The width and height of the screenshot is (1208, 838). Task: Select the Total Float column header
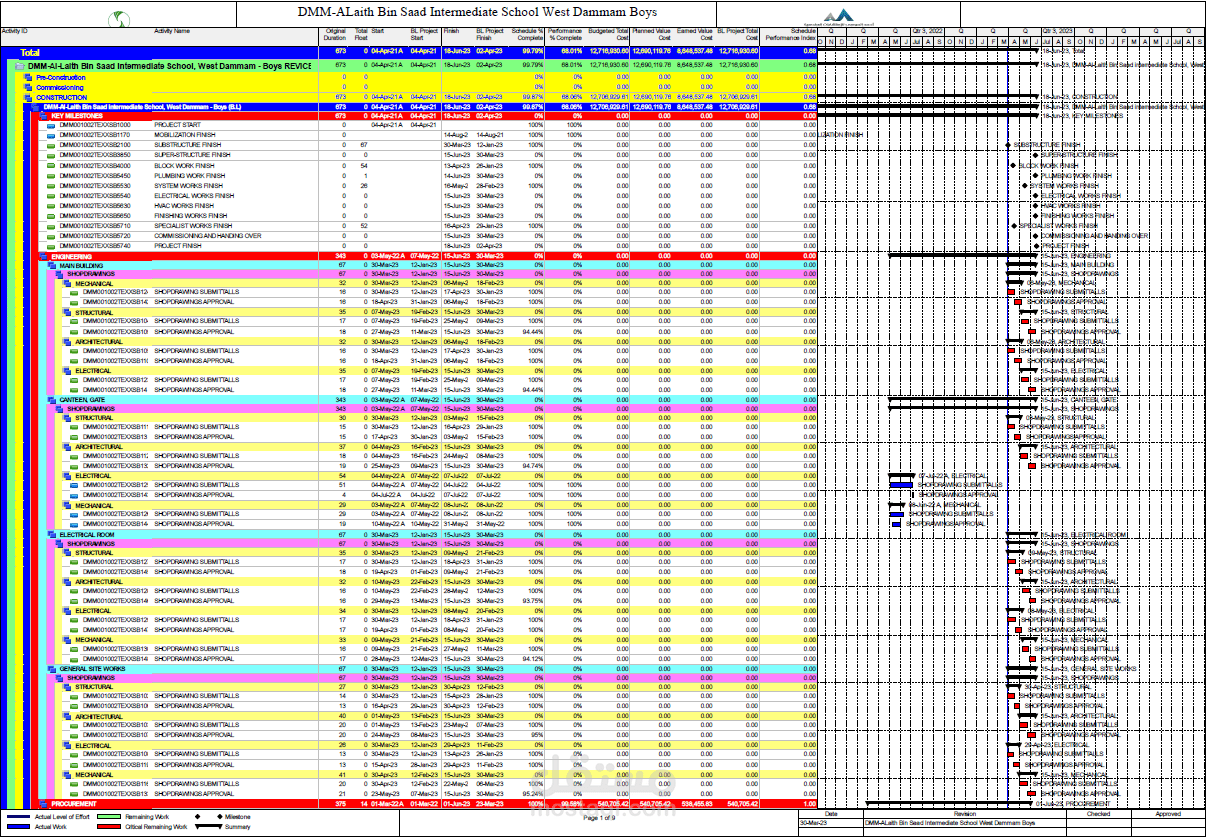(361, 35)
